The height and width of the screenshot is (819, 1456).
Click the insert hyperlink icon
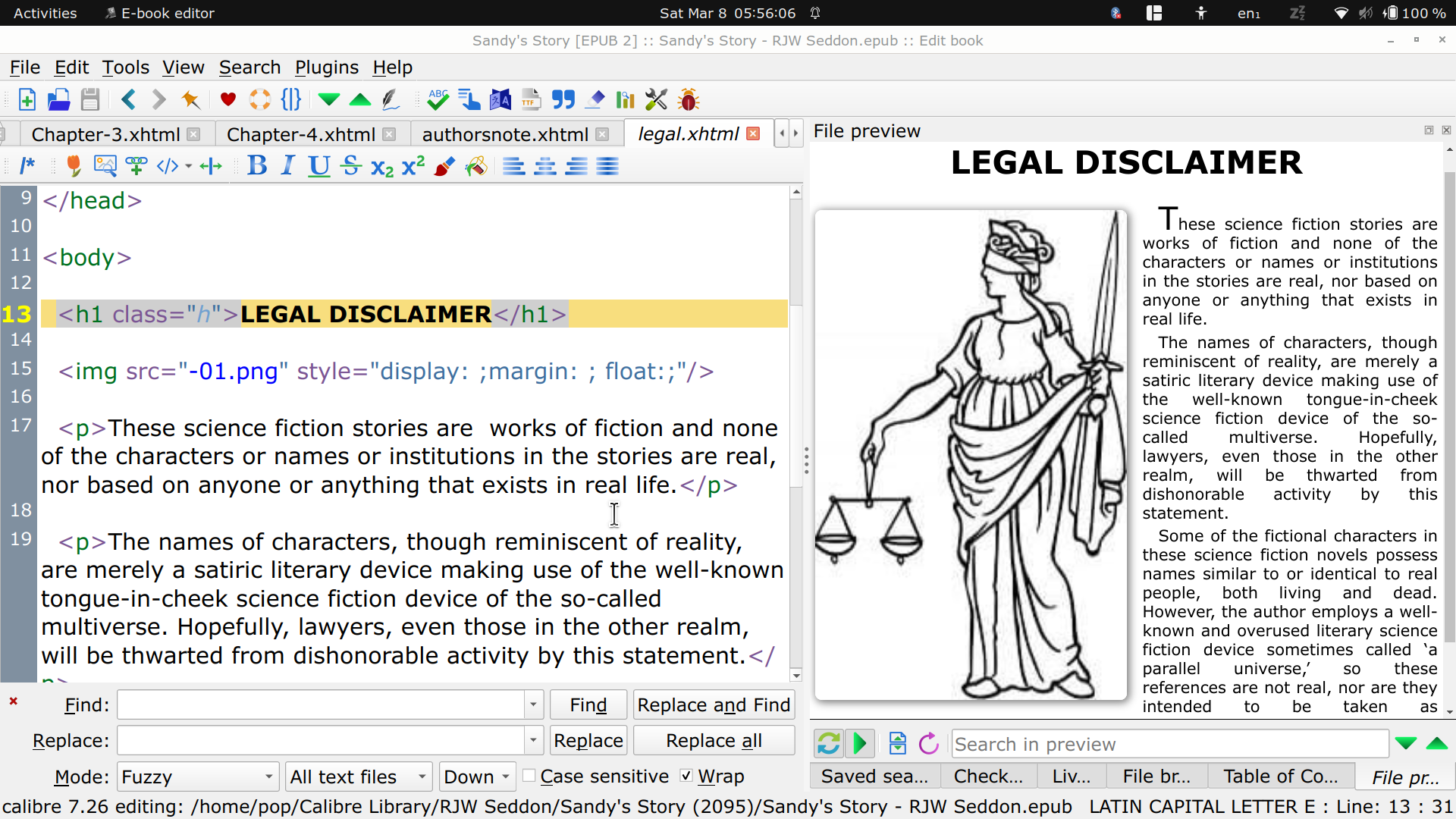(x=136, y=166)
